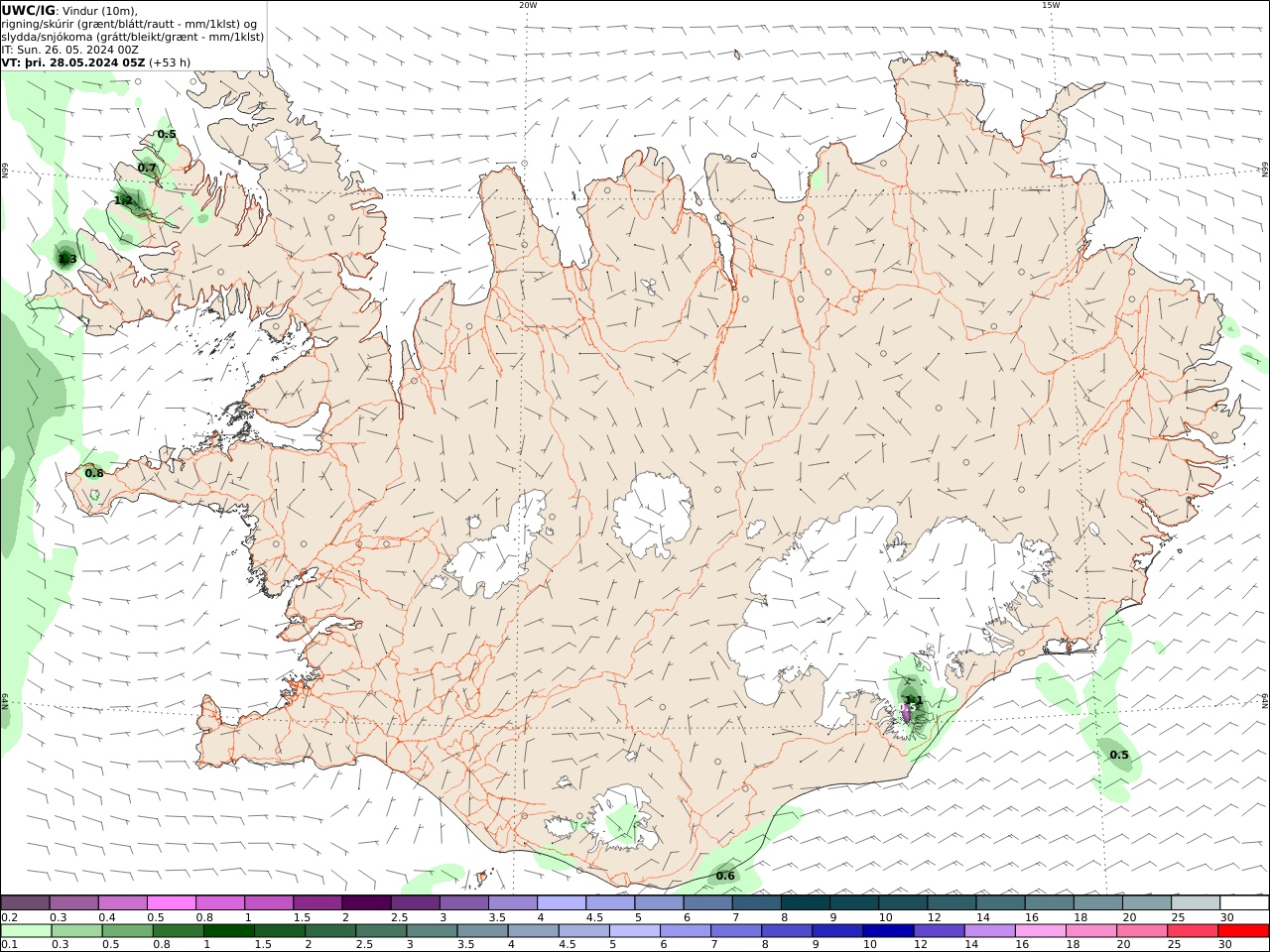Click the 'slydda/snjókoma' legend description line
The height and width of the screenshot is (952, 1270).
click(133, 37)
